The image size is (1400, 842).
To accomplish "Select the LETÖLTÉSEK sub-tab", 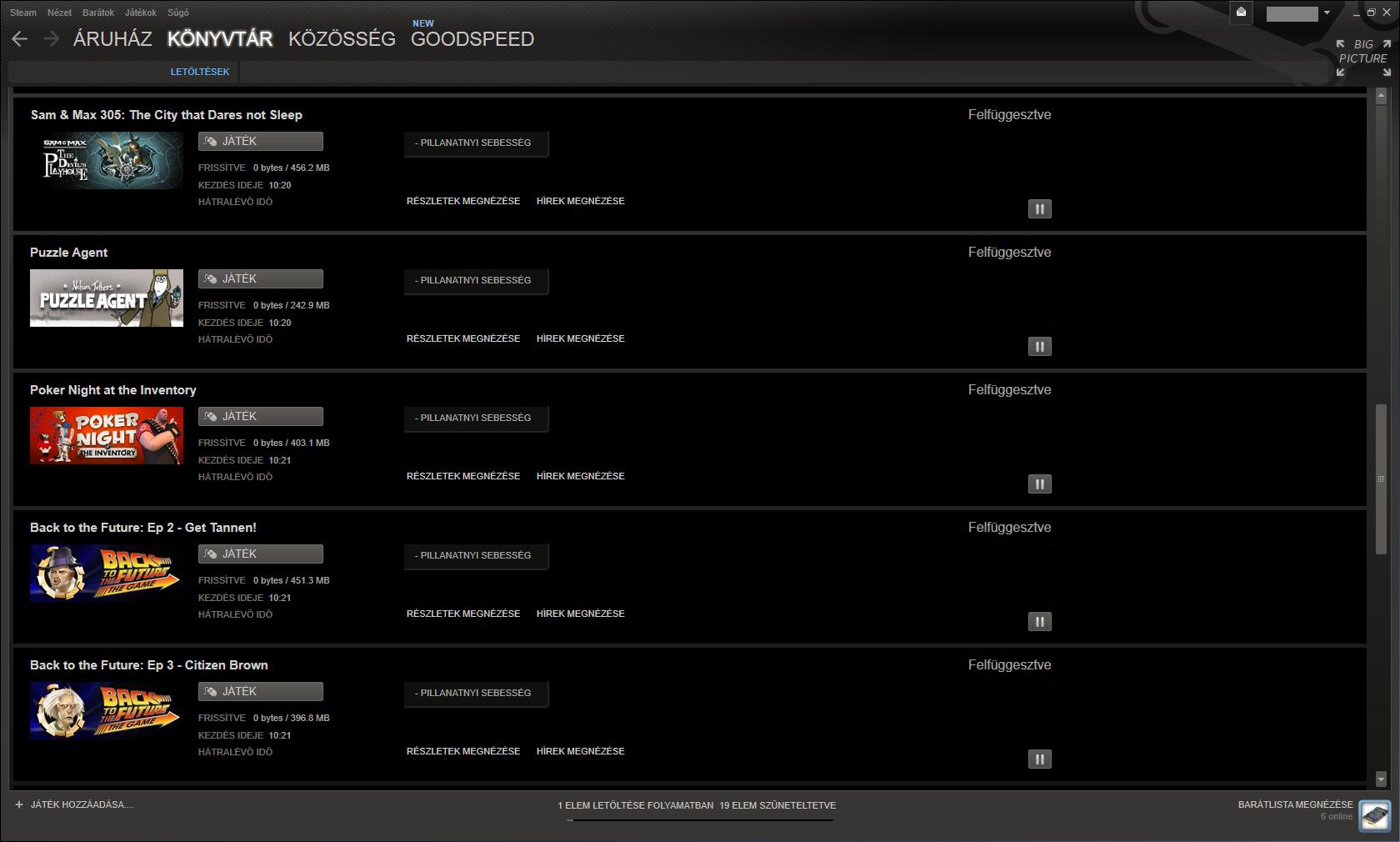I will coord(200,72).
